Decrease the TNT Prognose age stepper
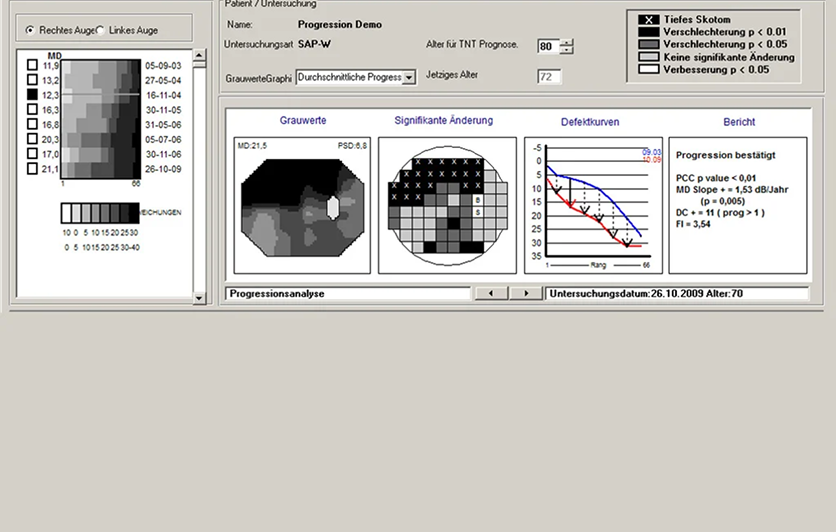Viewport: 836px width, 532px height. [567, 50]
